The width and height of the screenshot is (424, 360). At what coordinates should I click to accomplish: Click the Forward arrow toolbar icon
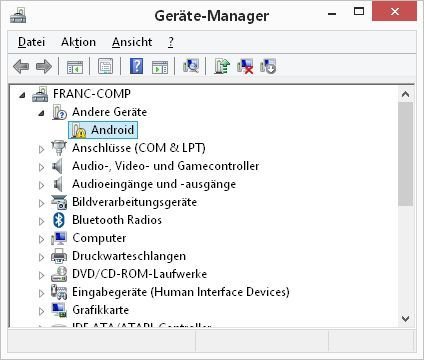coord(44,66)
